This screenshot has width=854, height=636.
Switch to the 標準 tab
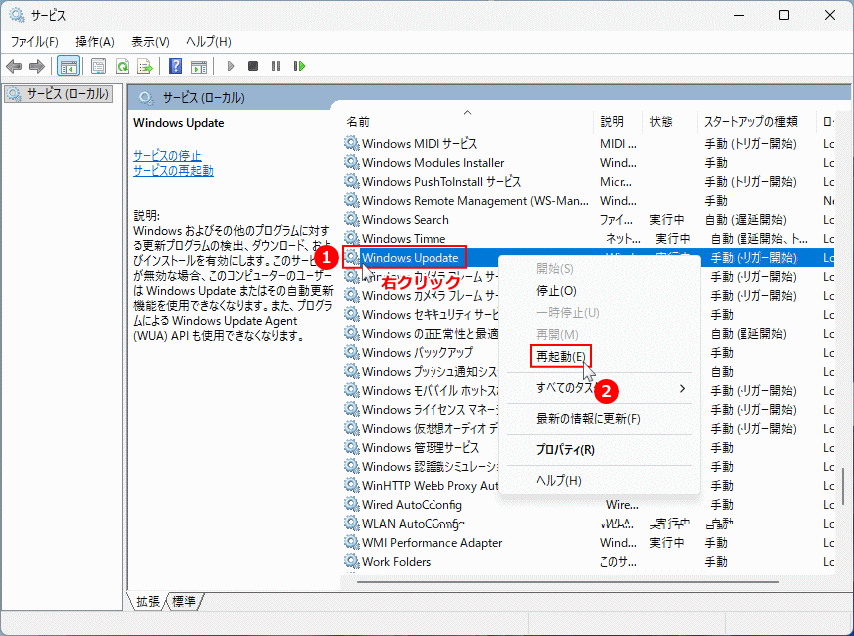pyautogui.click(x=184, y=601)
